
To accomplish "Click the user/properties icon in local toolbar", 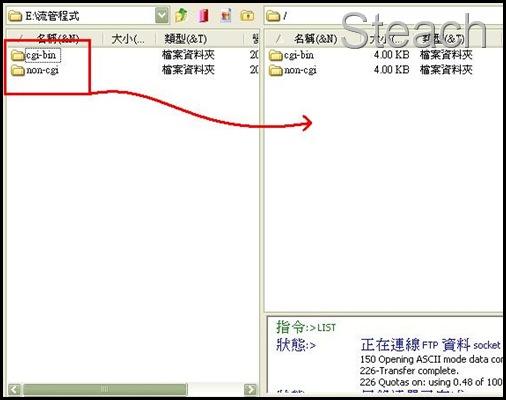I will 226,16.
